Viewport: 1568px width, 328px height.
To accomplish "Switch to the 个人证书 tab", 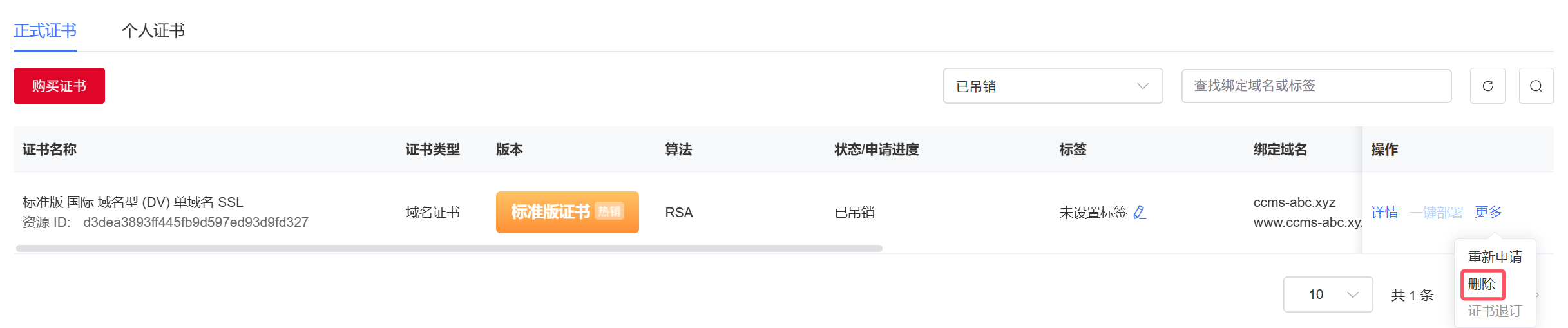I will [153, 30].
